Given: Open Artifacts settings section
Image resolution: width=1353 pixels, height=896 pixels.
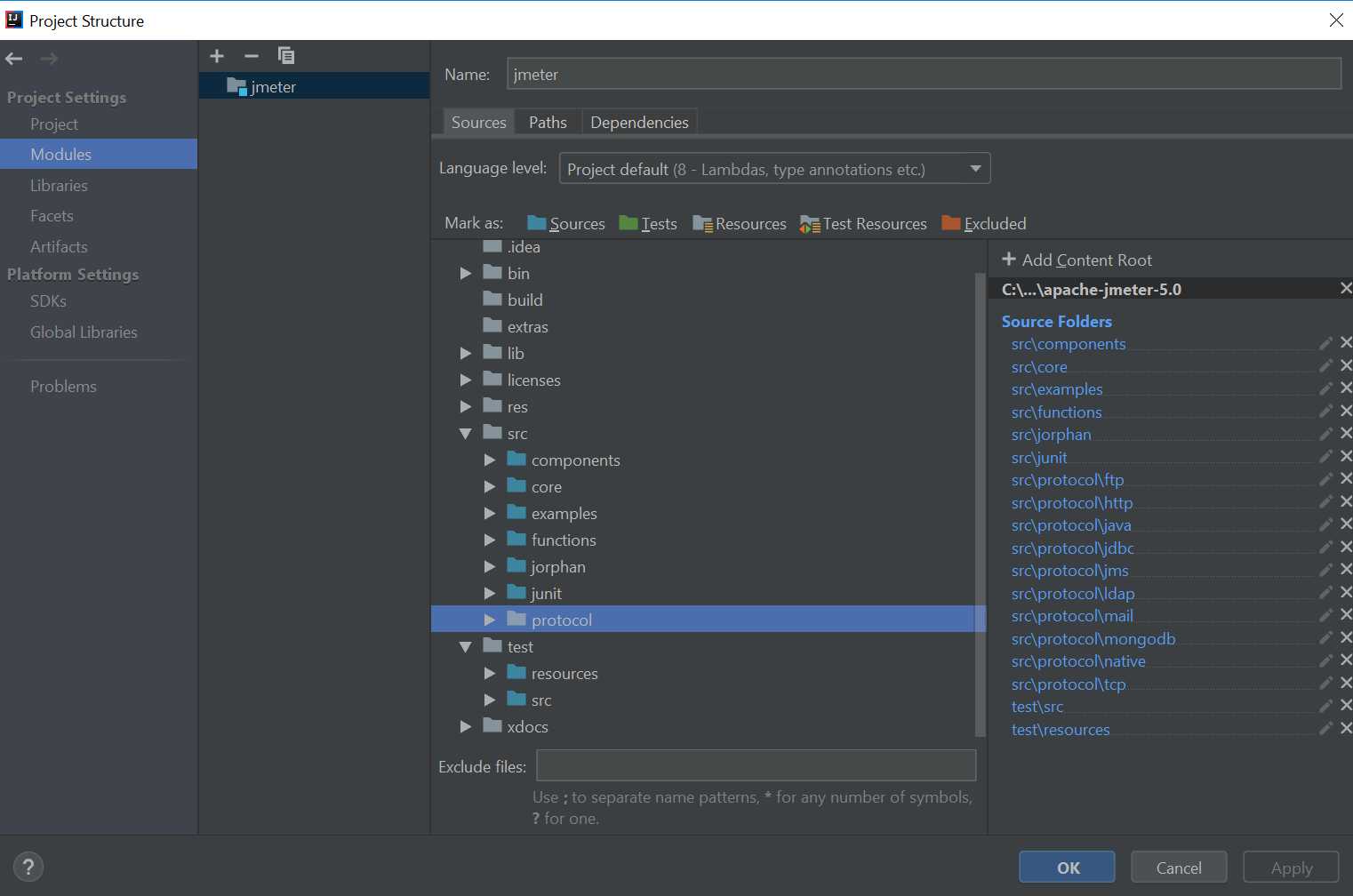Looking at the screenshot, I should point(59,247).
